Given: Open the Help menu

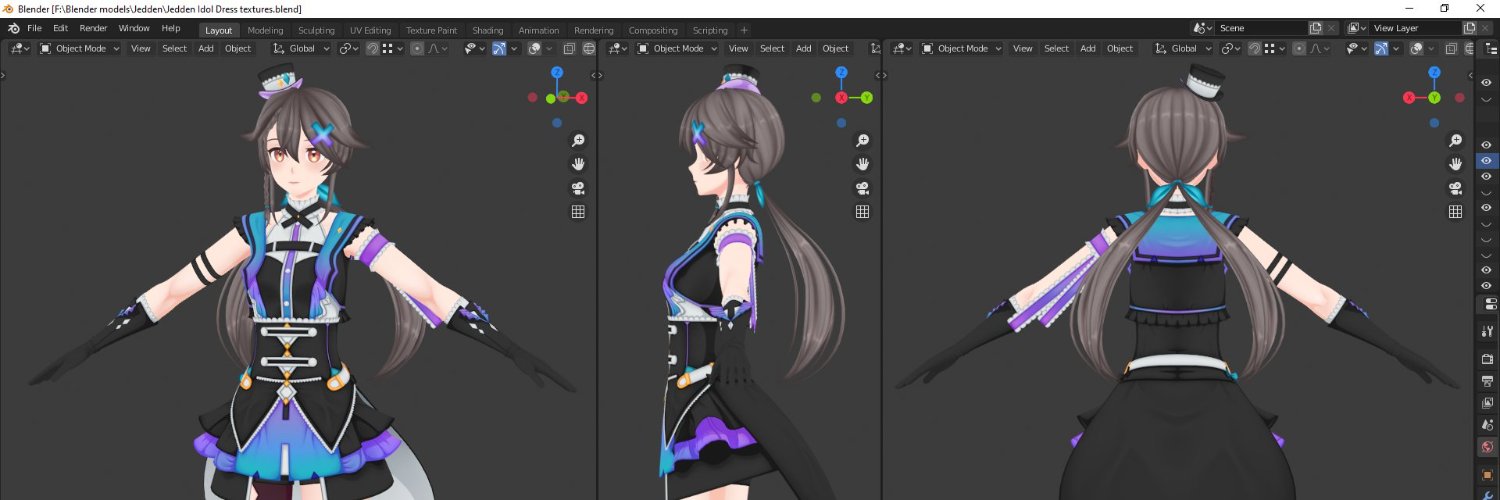Looking at the screenshot, I should pos(171,29).
